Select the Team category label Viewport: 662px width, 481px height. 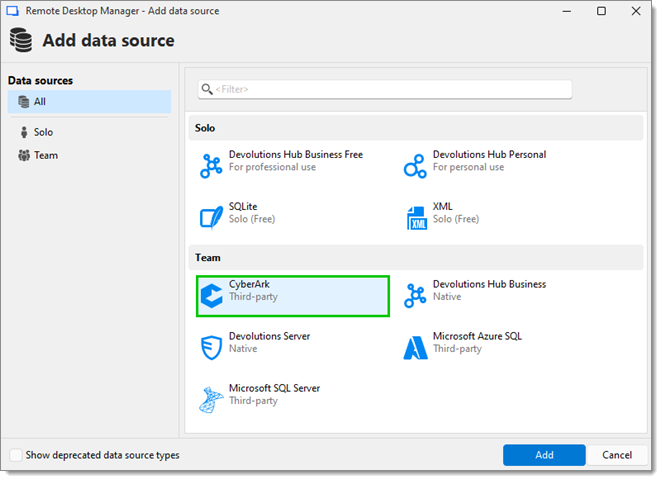click(x=46, y=155)
